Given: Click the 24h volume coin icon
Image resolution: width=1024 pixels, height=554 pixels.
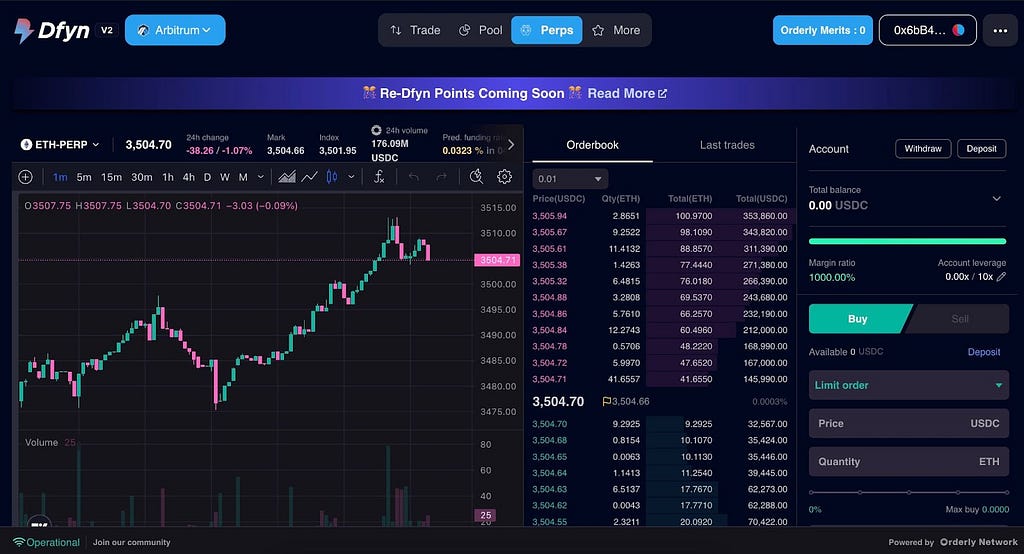Looking at the screenshot, I should point(376,130).
